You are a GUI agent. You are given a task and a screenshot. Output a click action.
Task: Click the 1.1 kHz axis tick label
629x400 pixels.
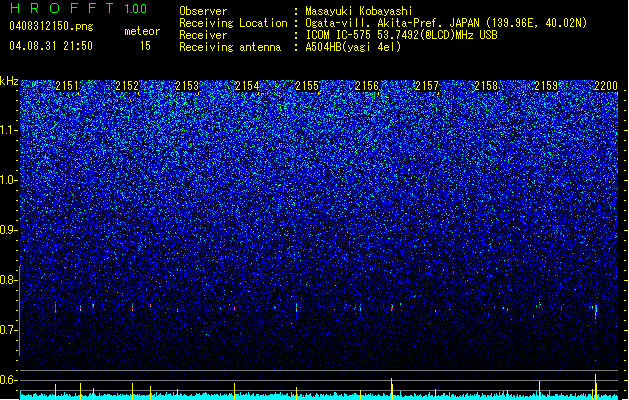[9, 130]
